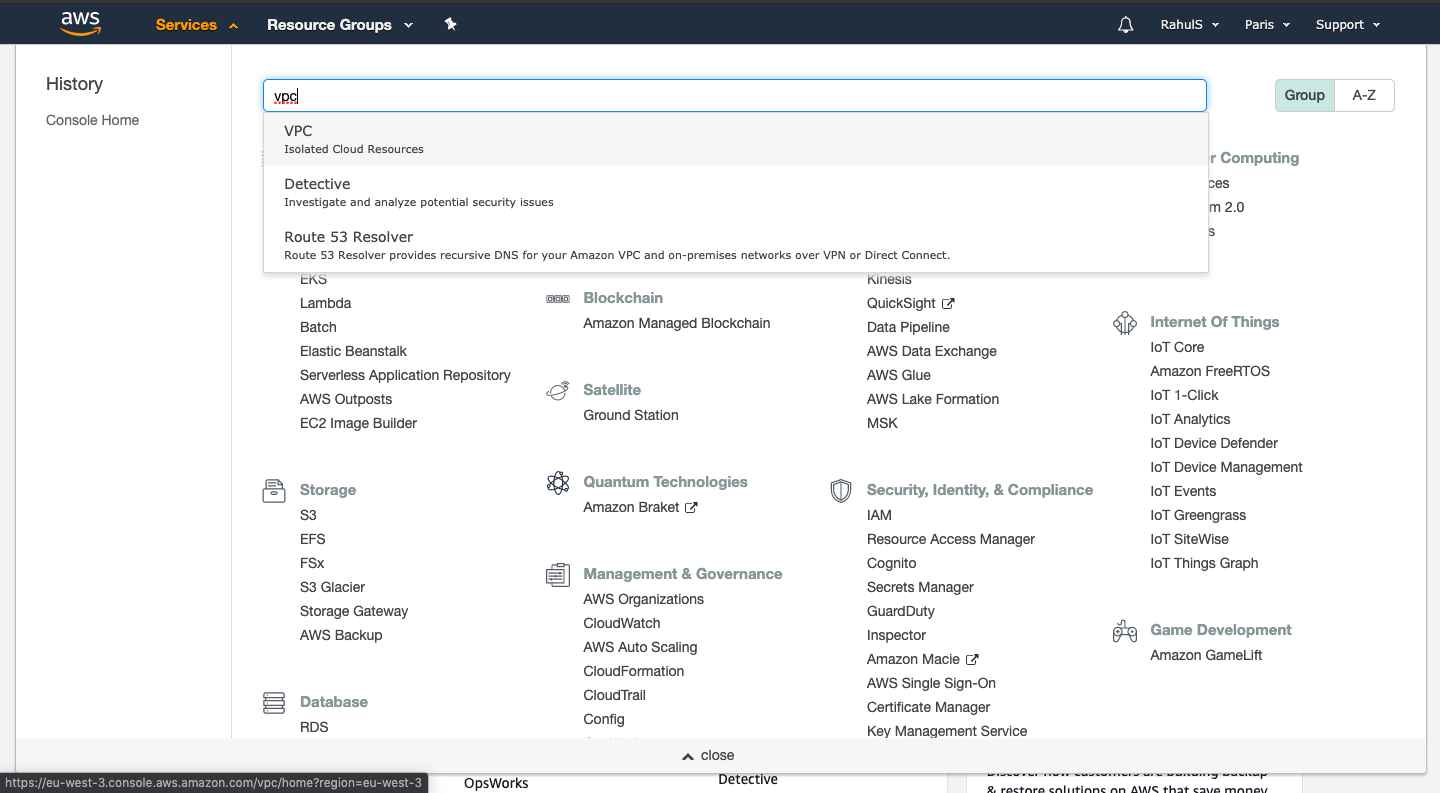Screen dimensions: 1440x793
Task: Collapse the services panel via close chevron
Action: [708, 755]
